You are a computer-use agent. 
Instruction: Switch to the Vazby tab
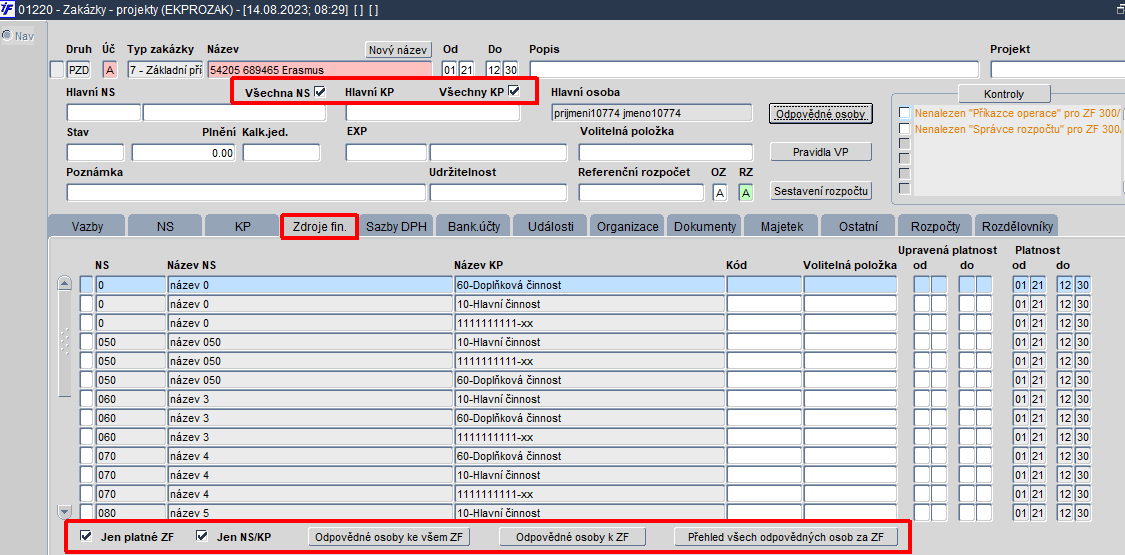click(x=88, y=226)
